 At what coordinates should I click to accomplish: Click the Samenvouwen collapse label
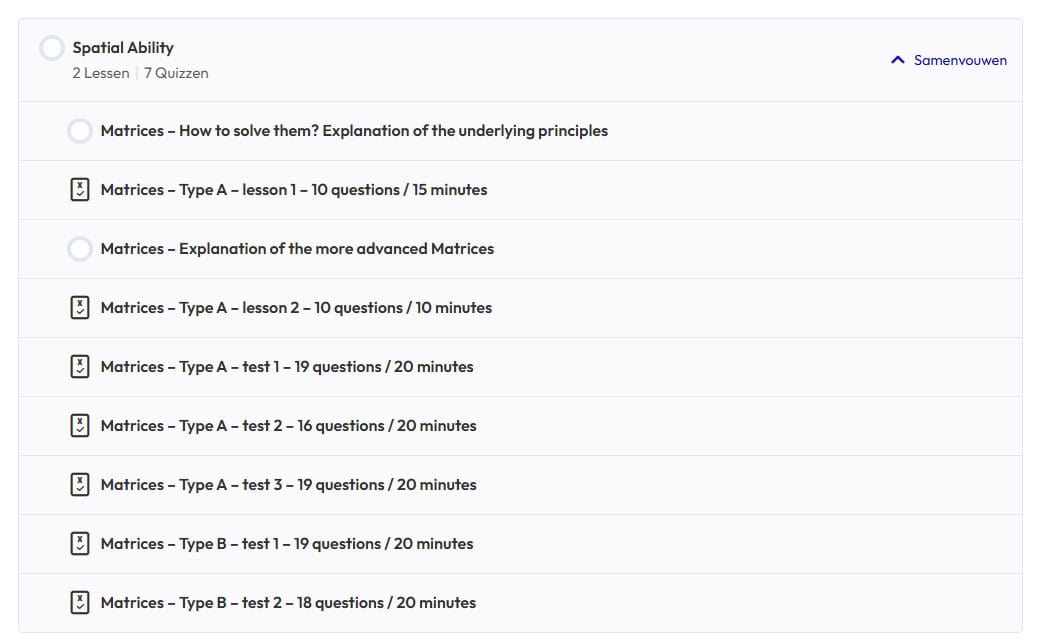pyautogui.click(x=960, y=60)
